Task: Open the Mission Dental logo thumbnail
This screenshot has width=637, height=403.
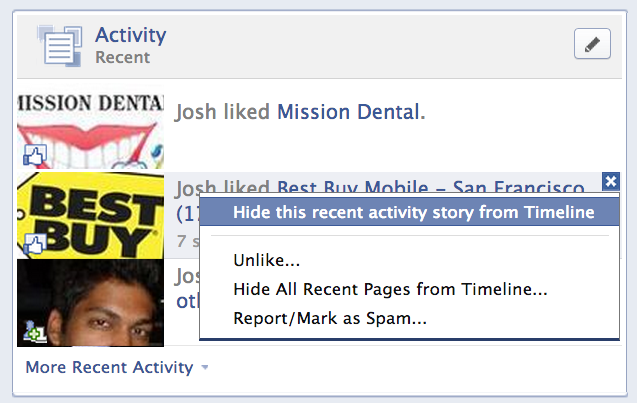Action: (90, 125)
